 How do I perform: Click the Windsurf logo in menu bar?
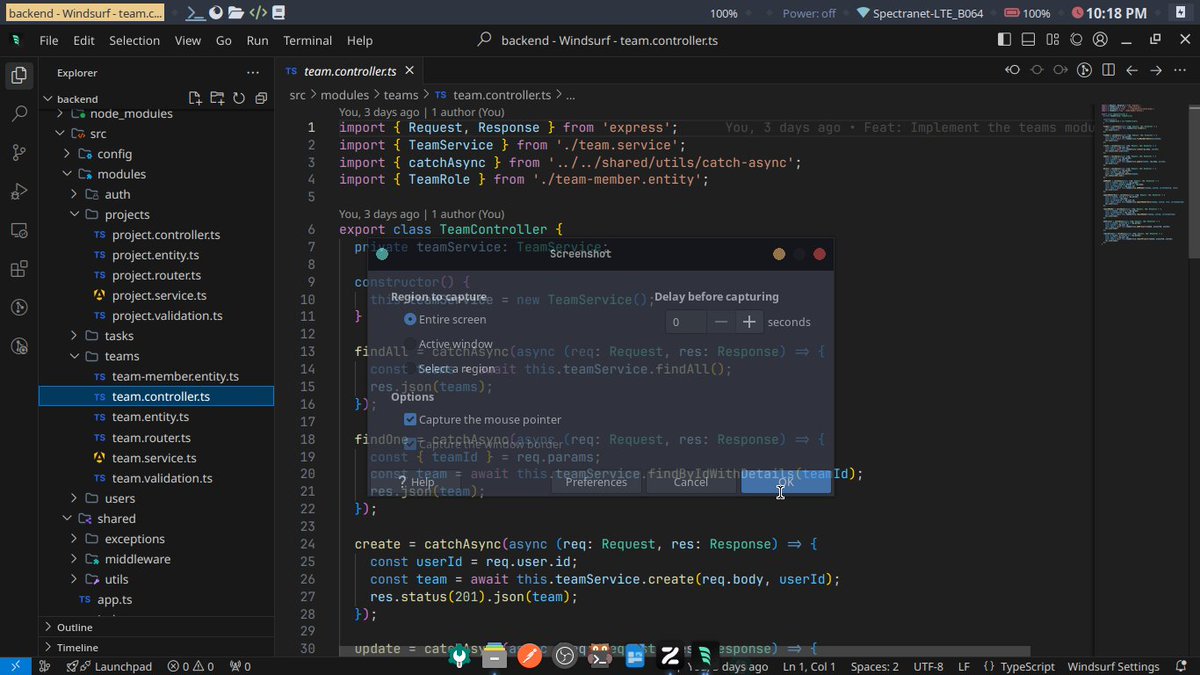coord(17,40)
